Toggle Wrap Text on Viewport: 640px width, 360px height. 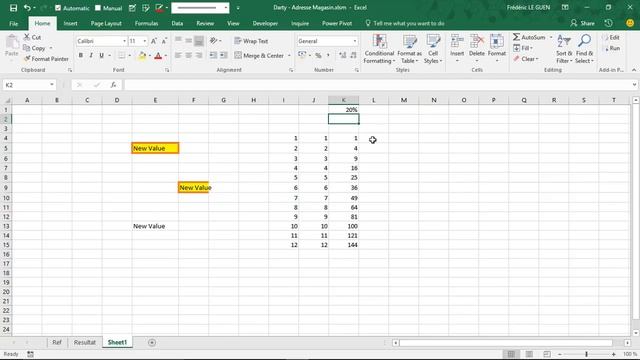coord(251,41)
